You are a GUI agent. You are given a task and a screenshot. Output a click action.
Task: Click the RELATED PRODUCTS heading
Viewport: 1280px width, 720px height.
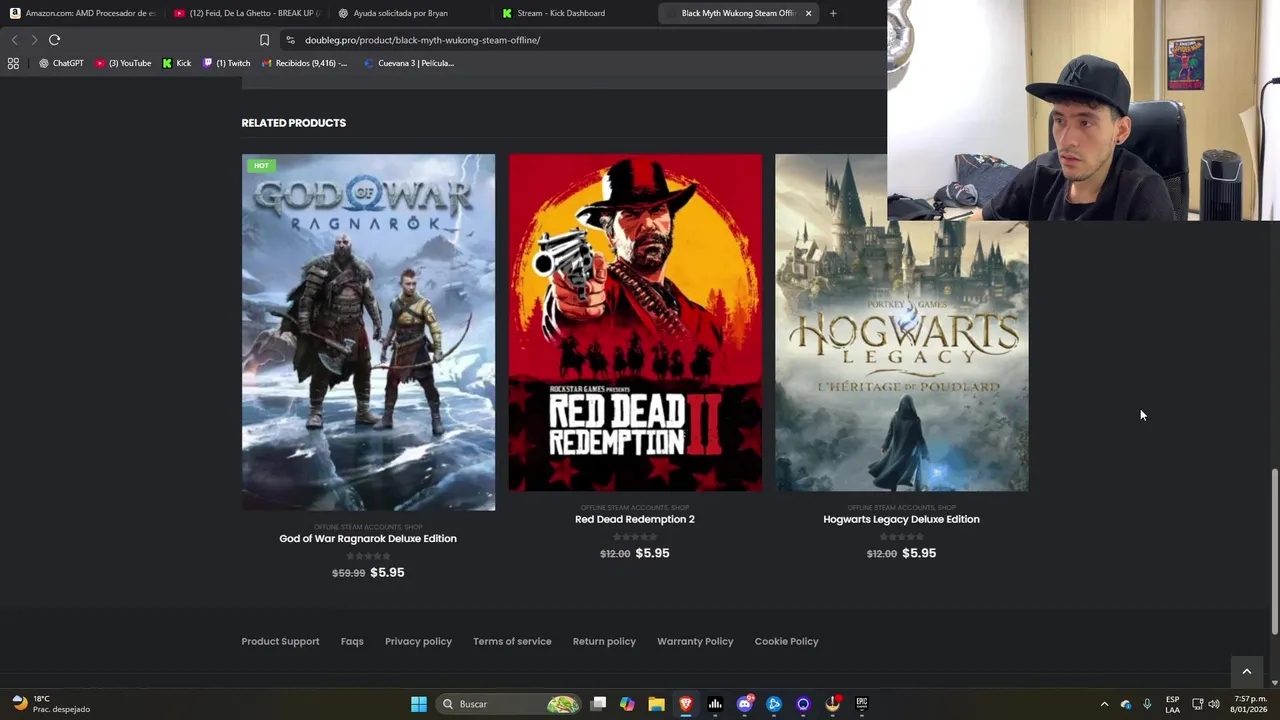pos(294,123)
